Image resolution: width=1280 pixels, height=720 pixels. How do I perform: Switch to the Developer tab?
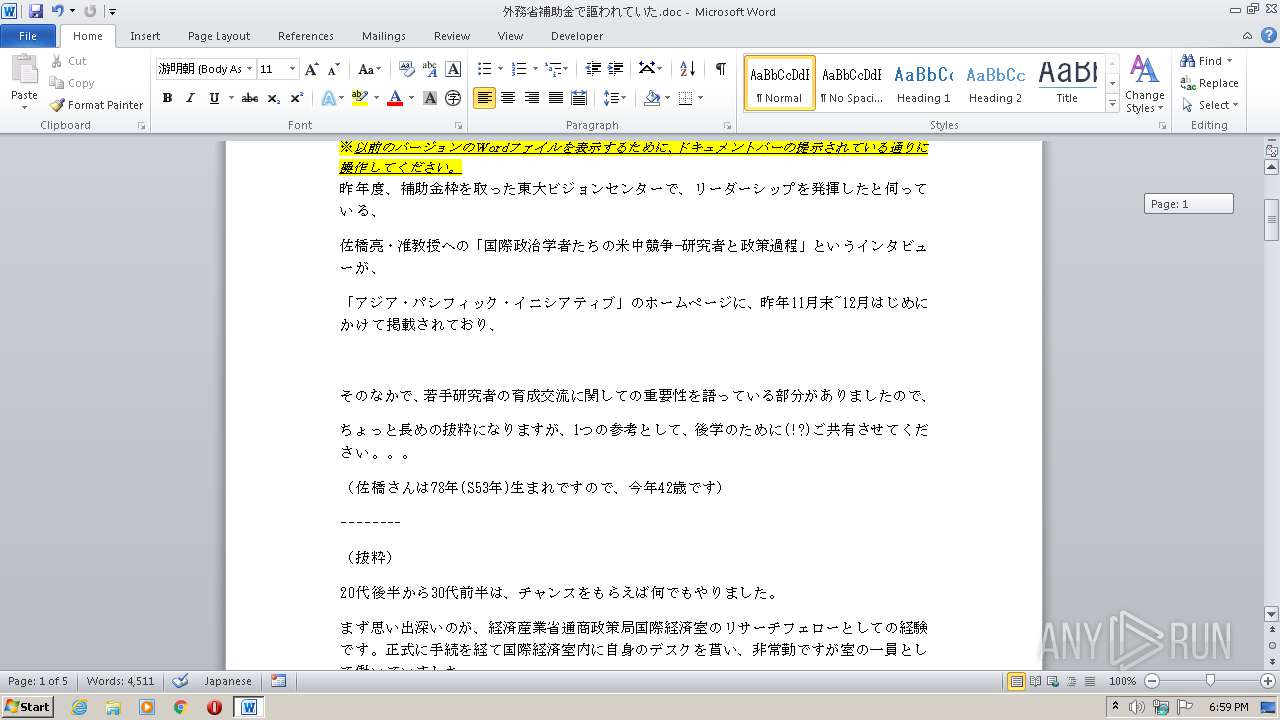pos(577,36)
